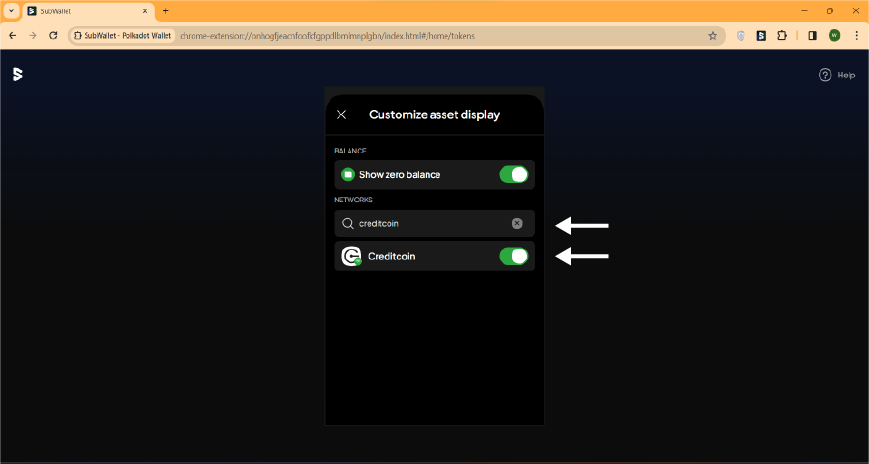
Task: Reload the current page
Action: tap(53, 35)
